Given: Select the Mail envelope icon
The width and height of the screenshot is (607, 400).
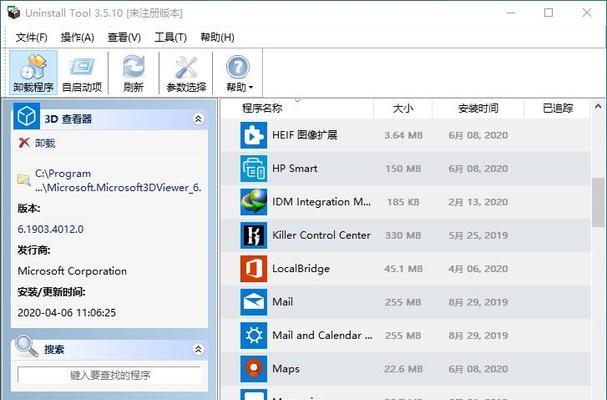Looking at the screenshot, I should 254,302.
